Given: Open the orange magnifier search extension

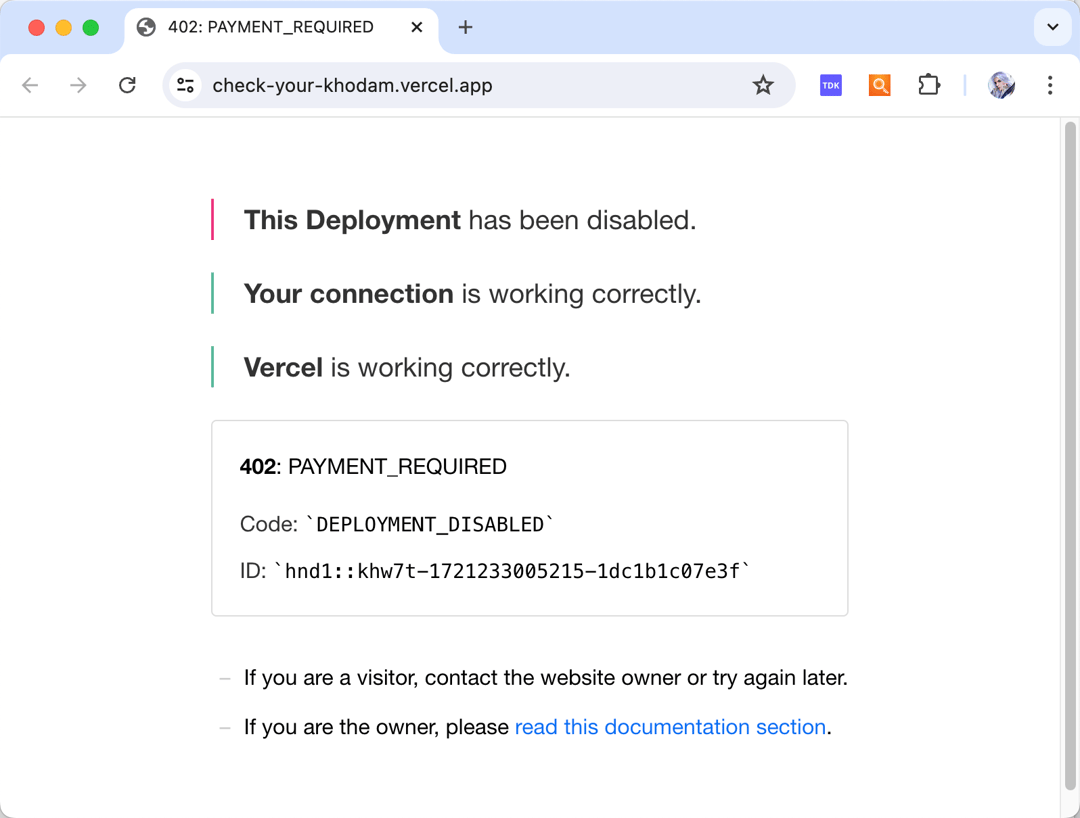Looking at the screenshot, I should click(879, 85).
